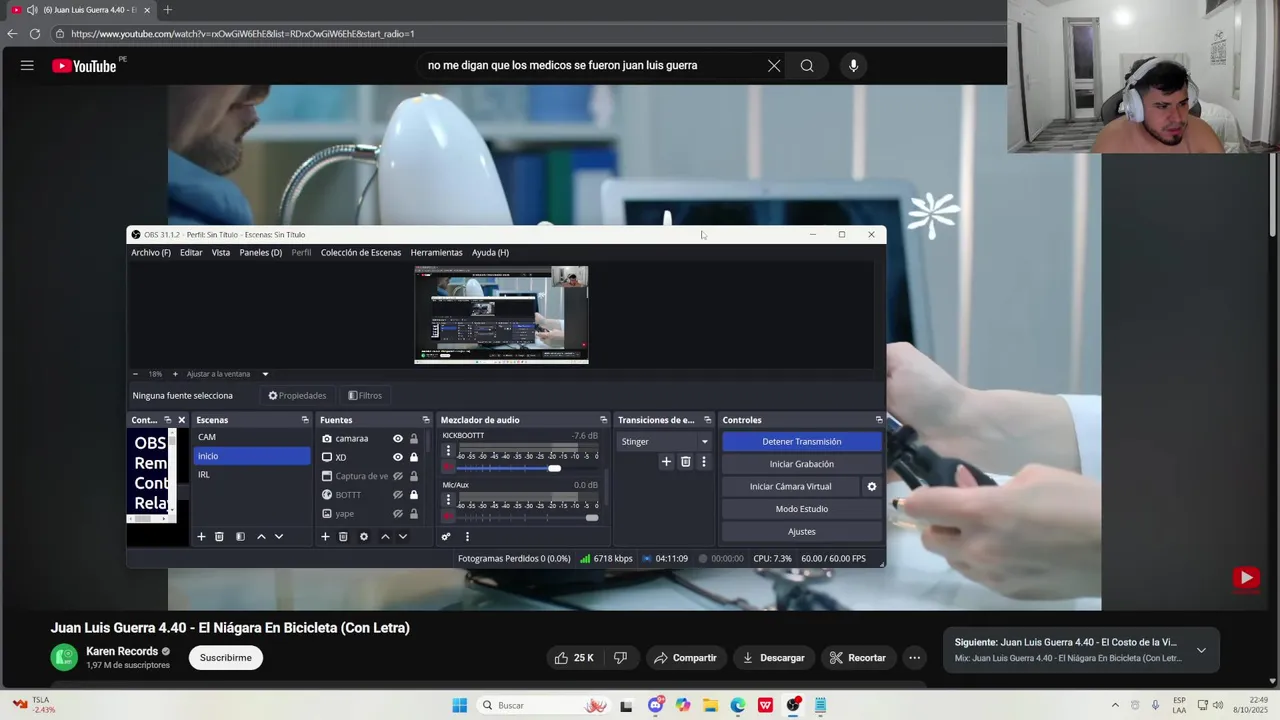Screen dimensions: 1280x720
Task: Show the hidden BOTTT source
Action: pos(398,495)
